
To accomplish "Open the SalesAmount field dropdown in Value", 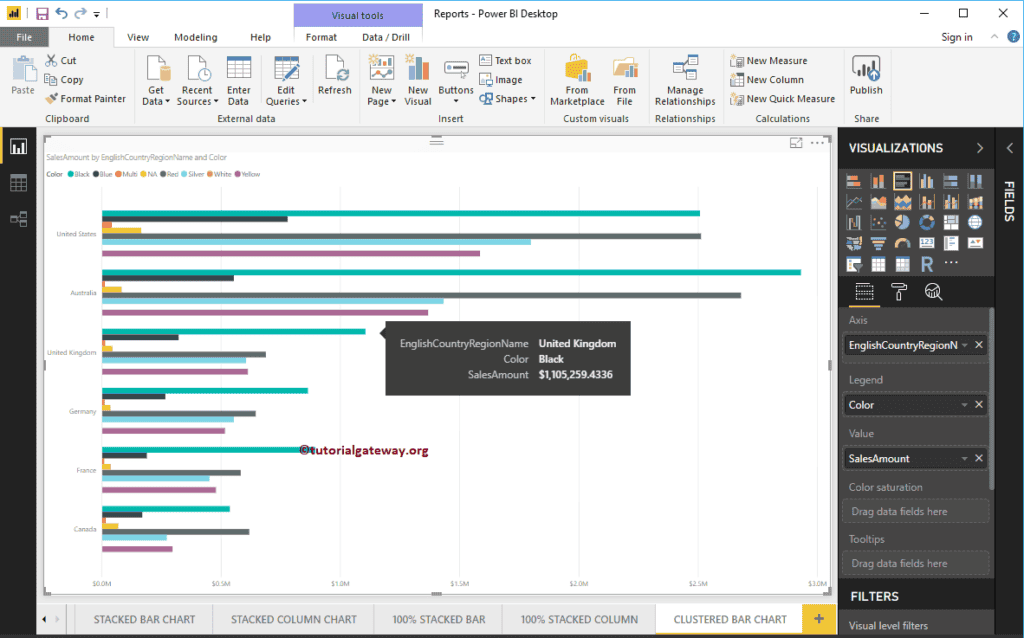I will pyautogui.click(x=965, y=458).
